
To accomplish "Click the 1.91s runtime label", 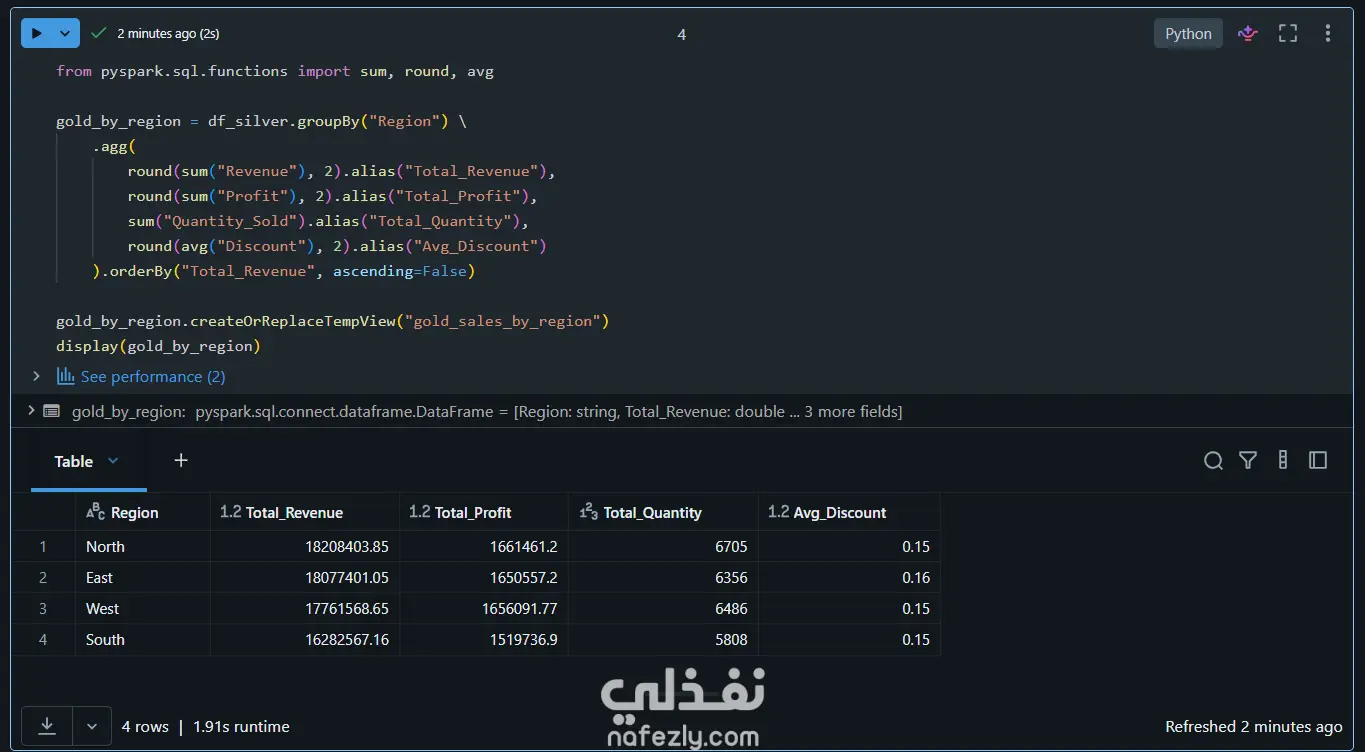I will coord(241,727).
